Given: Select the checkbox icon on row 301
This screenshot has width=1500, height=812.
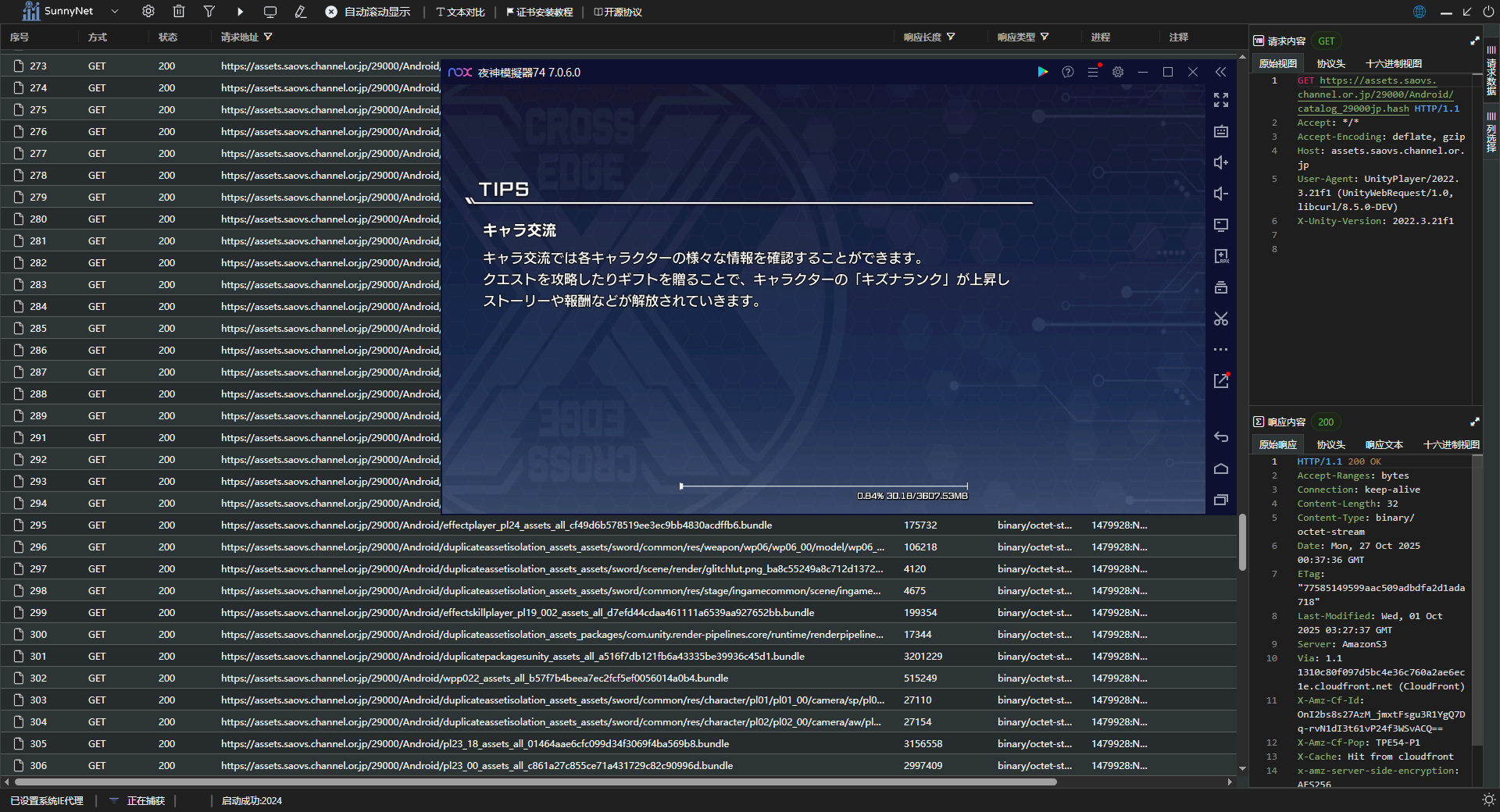Looking at the screenshot, I should tap(18, 657).
